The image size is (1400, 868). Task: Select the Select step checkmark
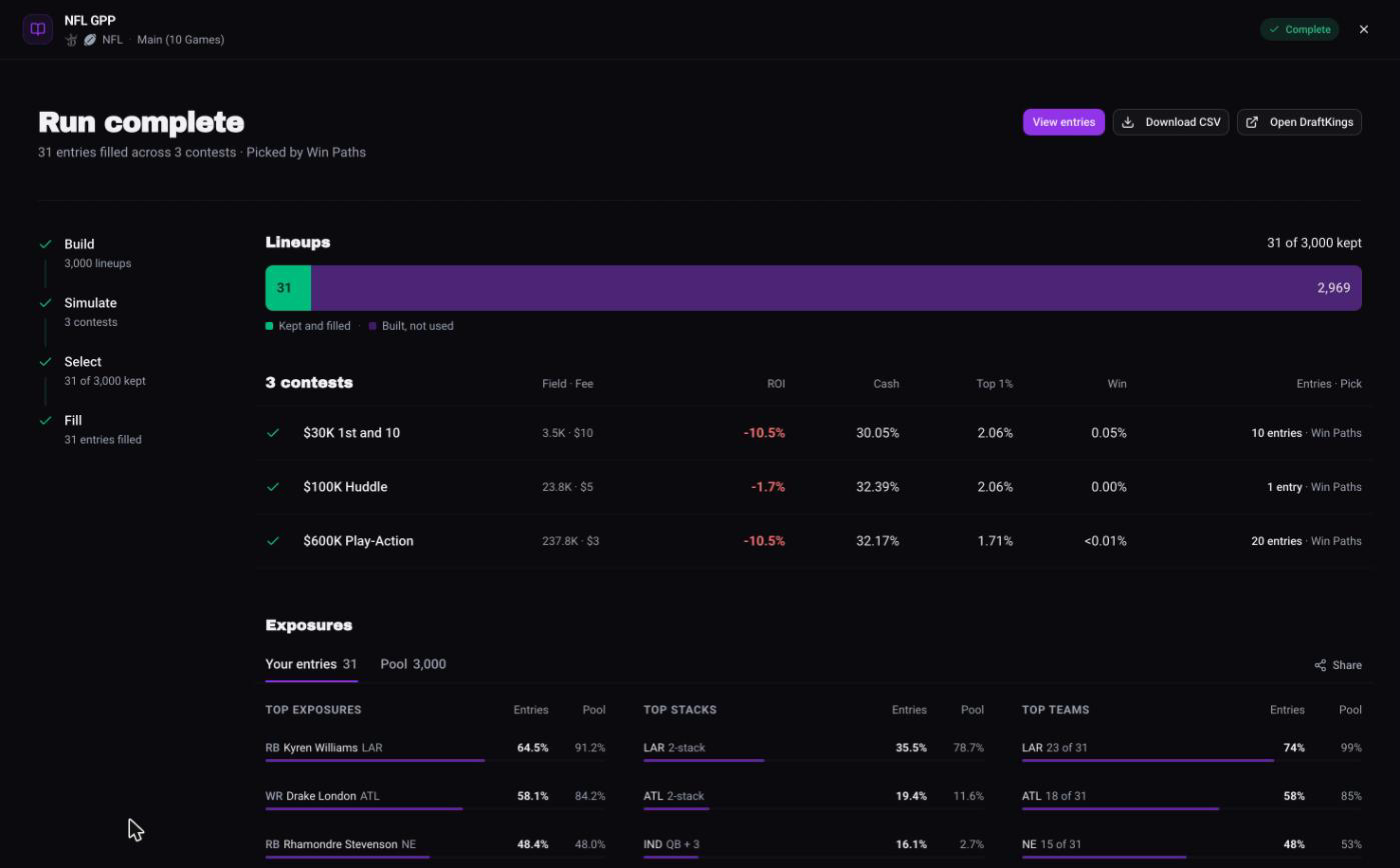pyautogui.click(x=45, y=362)
